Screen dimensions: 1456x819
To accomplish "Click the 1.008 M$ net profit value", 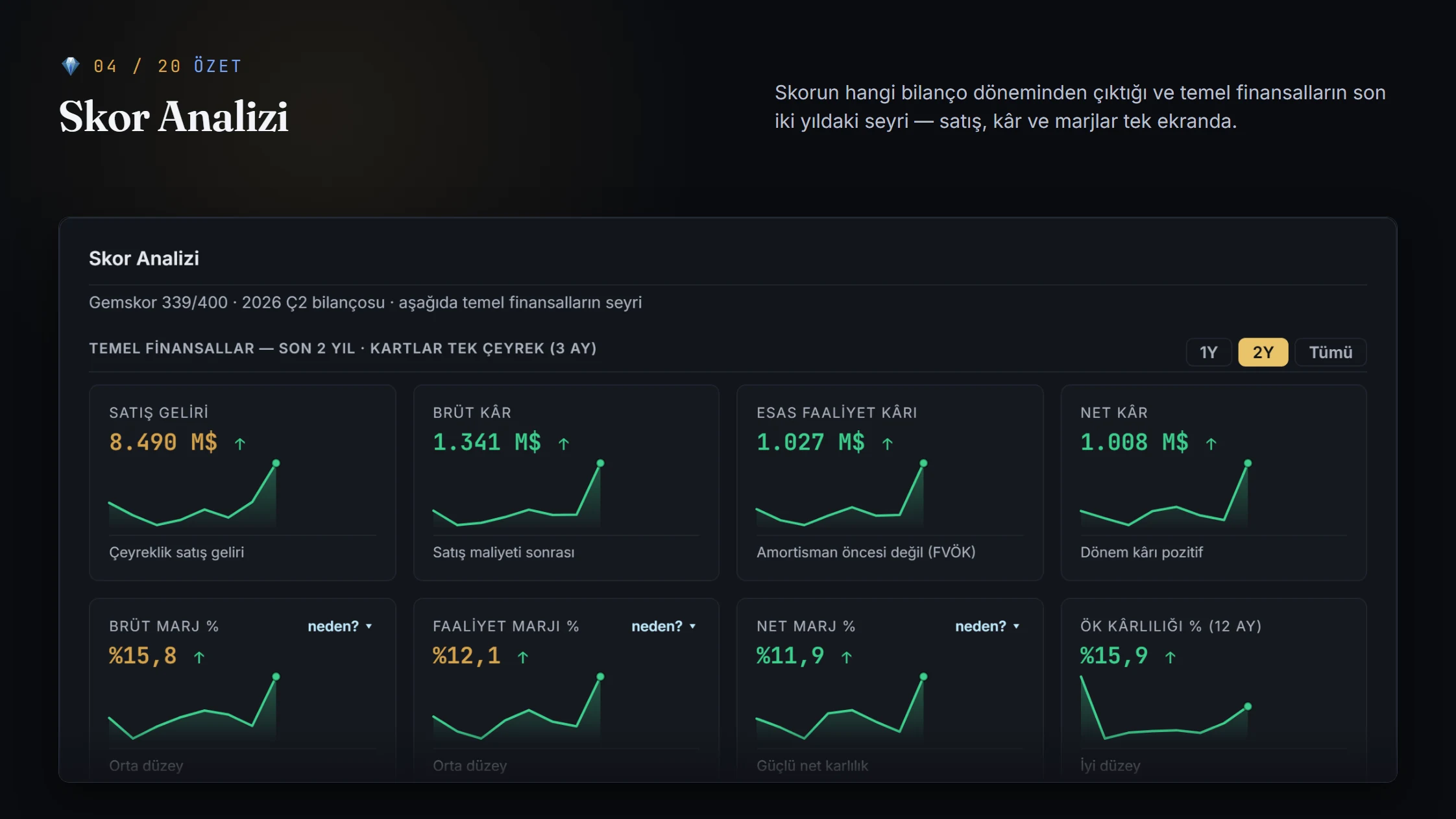I will point(1134,443).
